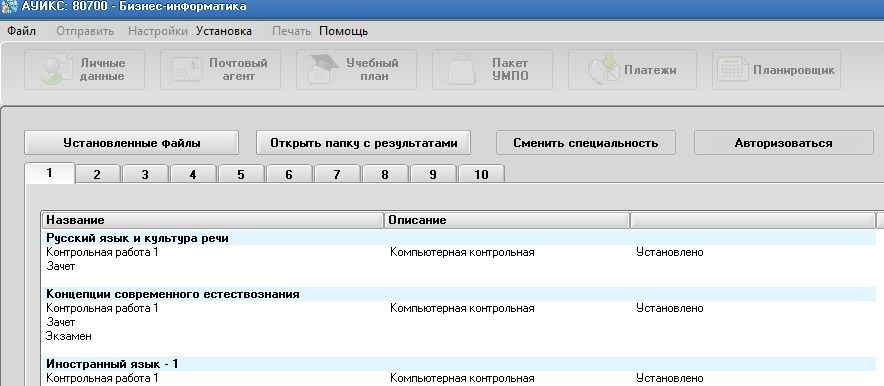Switch to tab 6
Image resolution: width=884 pixels, height=386 pixels.
pos(289,174)
